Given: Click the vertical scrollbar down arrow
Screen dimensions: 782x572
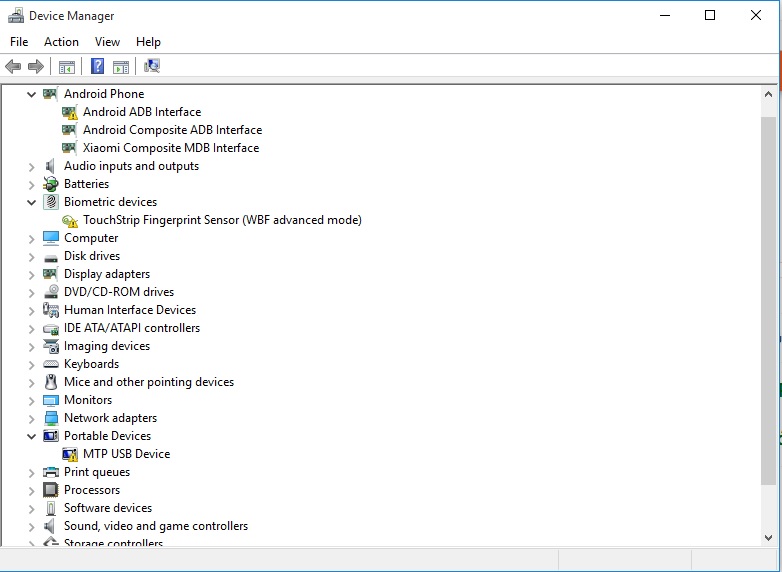Looking at the screenshot, I should point(768,538).
